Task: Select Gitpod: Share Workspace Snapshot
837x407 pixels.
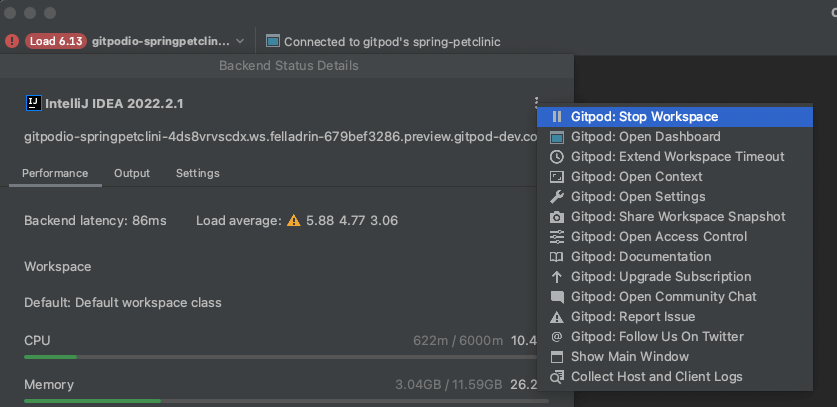Action: (x=675, y=217)
